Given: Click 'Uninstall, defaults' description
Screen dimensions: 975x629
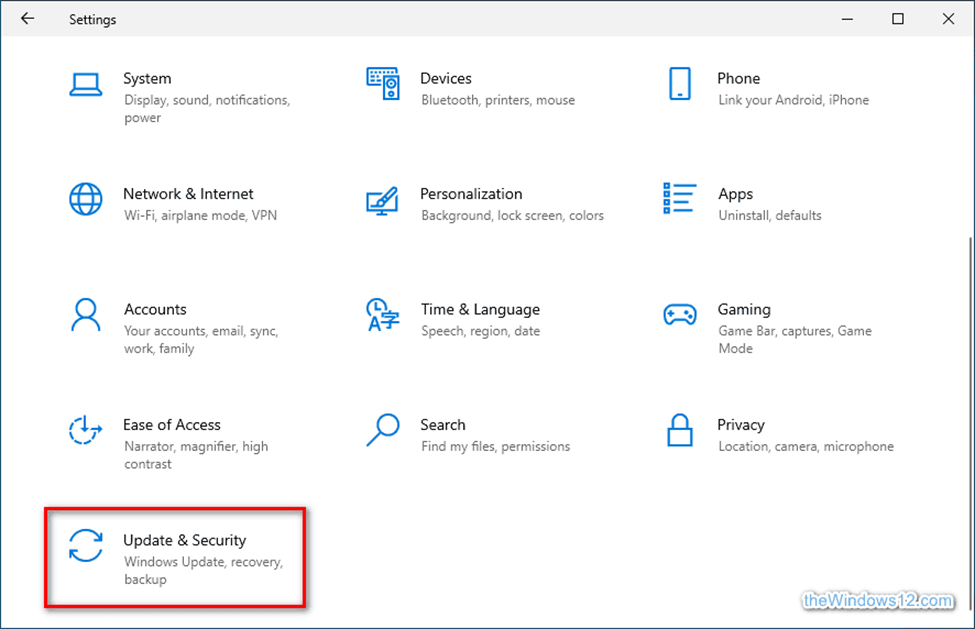Looking at the screenshot, I should point(770,216).
